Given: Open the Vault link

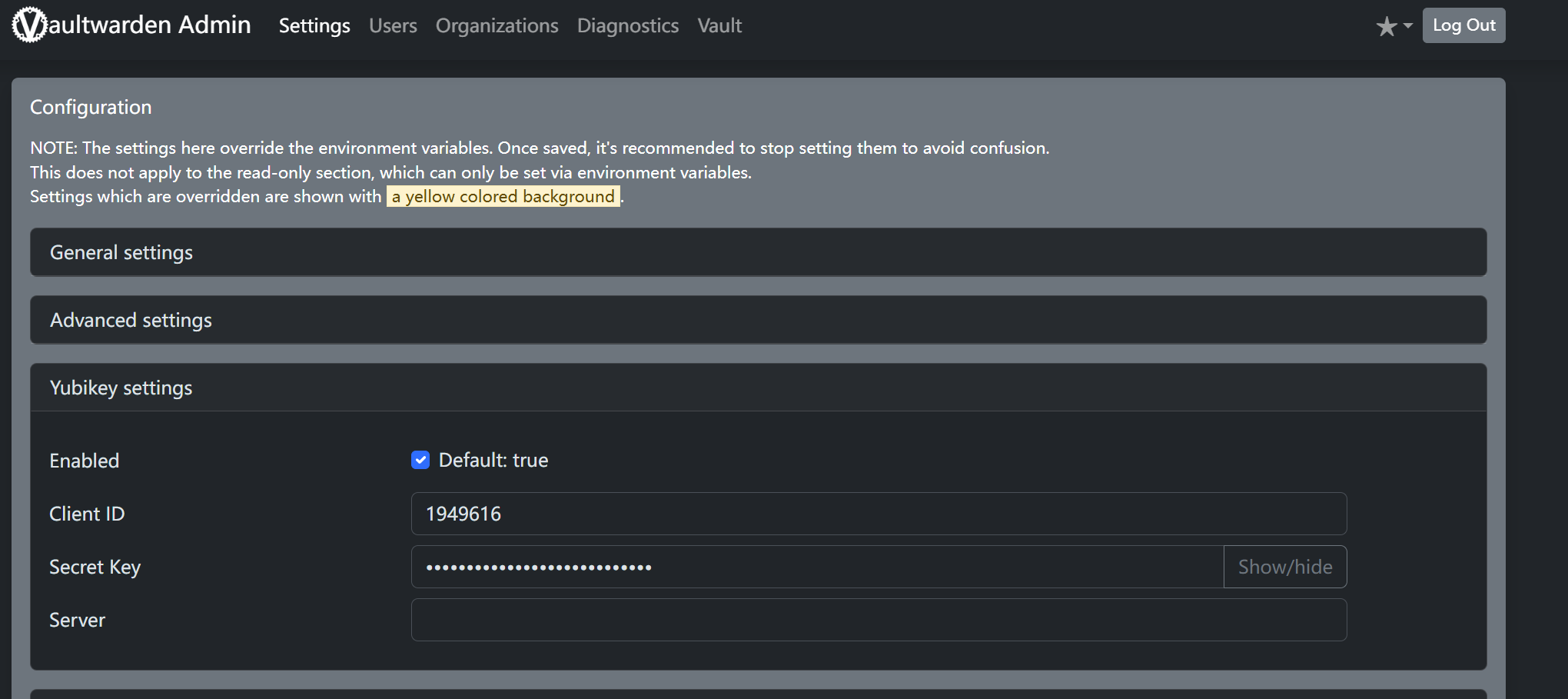Looking at the screenshot, I should point(719,26).
